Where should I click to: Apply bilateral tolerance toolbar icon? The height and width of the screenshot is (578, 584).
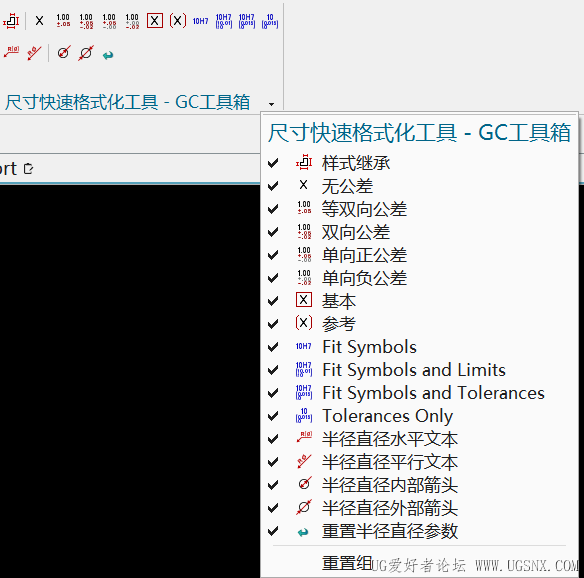(x=86, y=21)
